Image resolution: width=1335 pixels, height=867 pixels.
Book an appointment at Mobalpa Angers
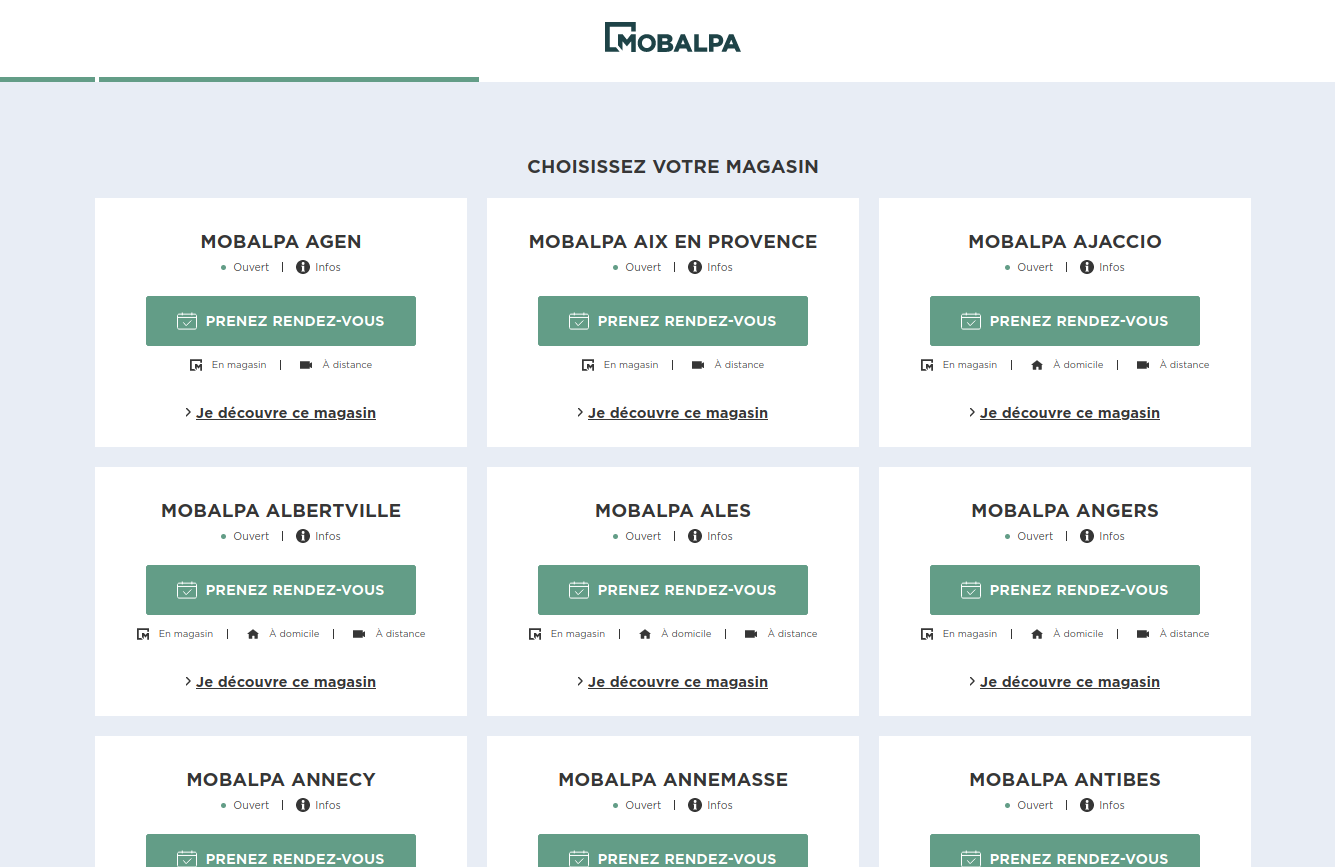(x=1064, y=590)
